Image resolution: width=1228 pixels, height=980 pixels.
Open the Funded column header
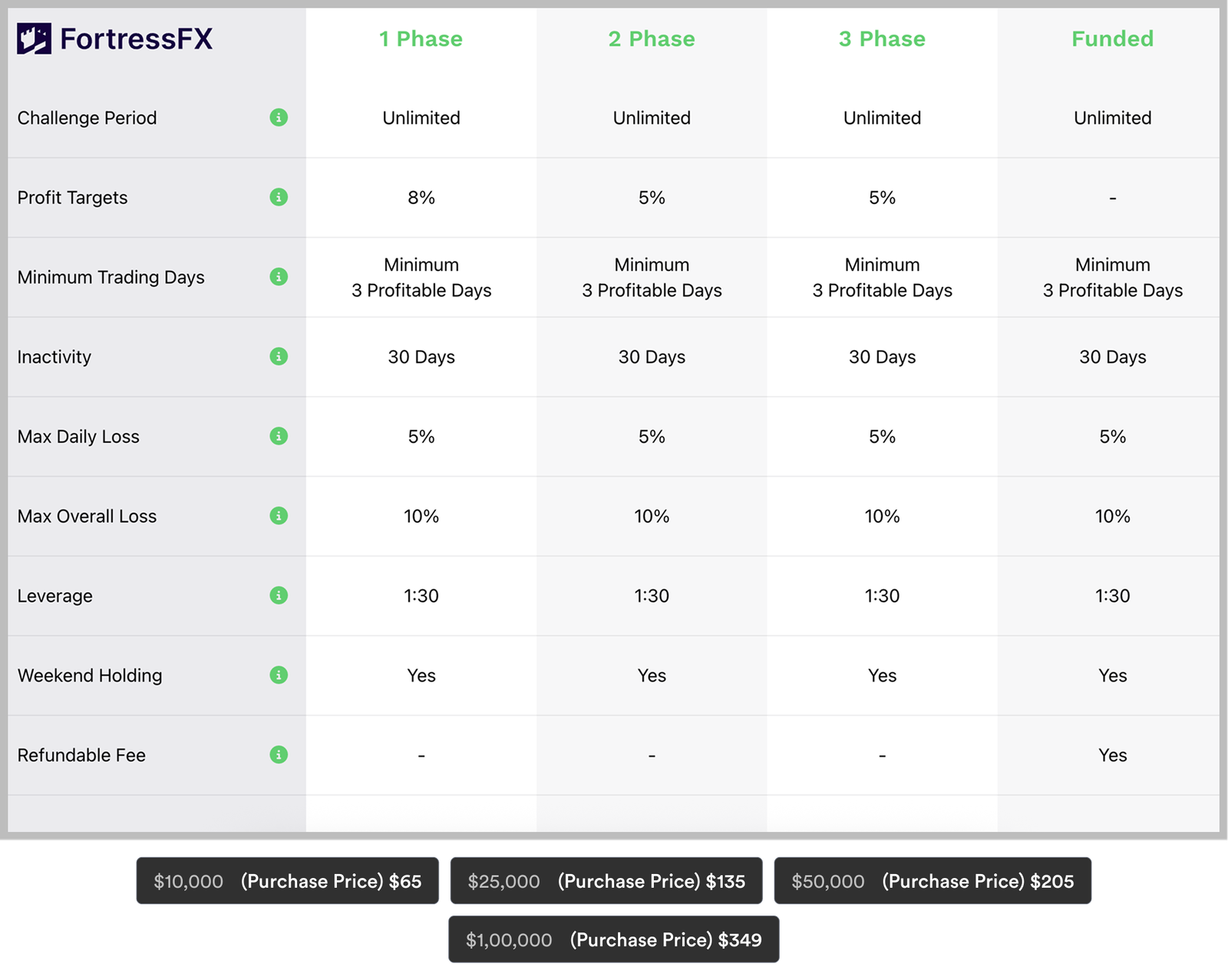(1112, 39)
